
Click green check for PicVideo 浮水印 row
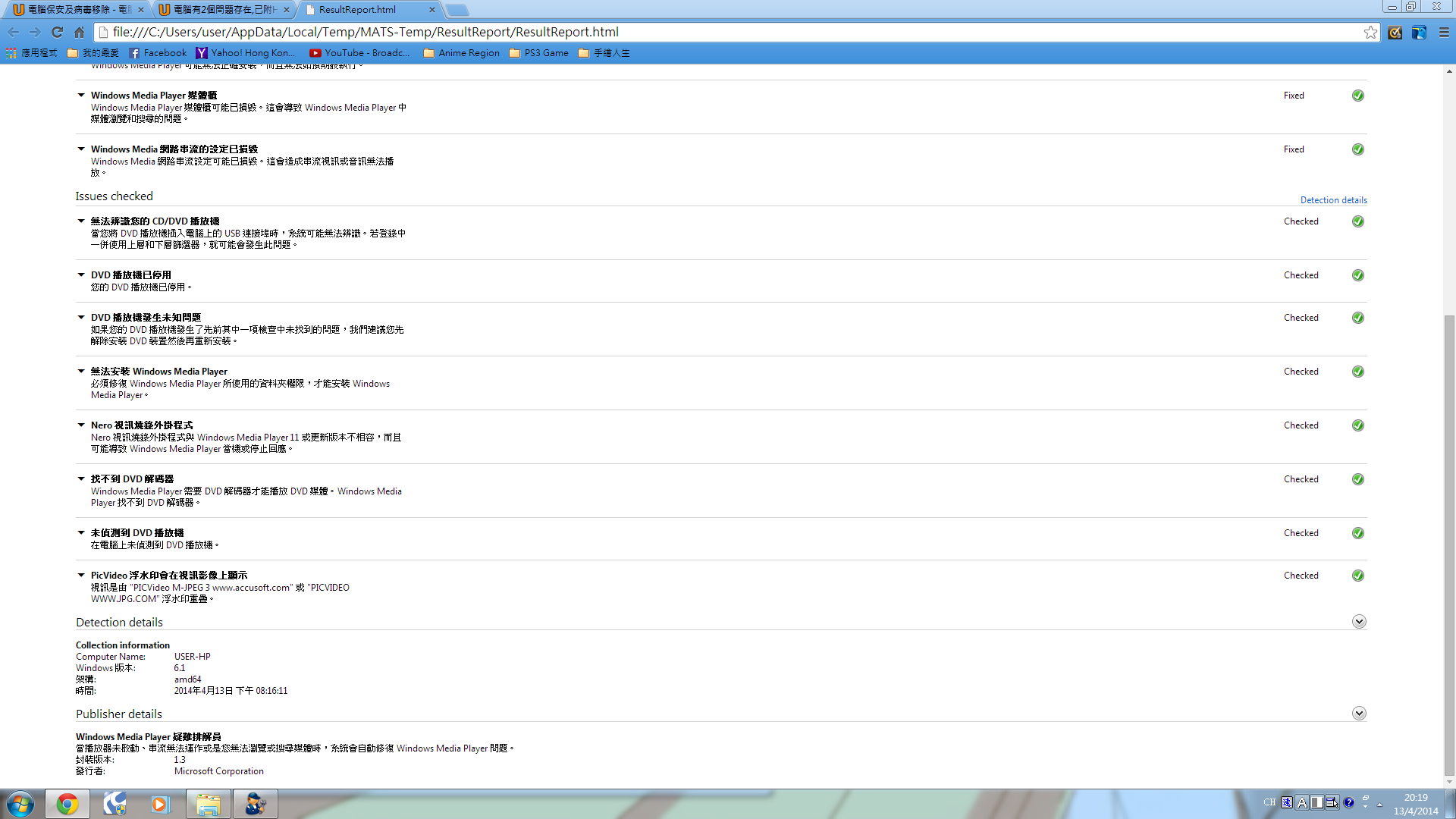(x=1358, y=576)
